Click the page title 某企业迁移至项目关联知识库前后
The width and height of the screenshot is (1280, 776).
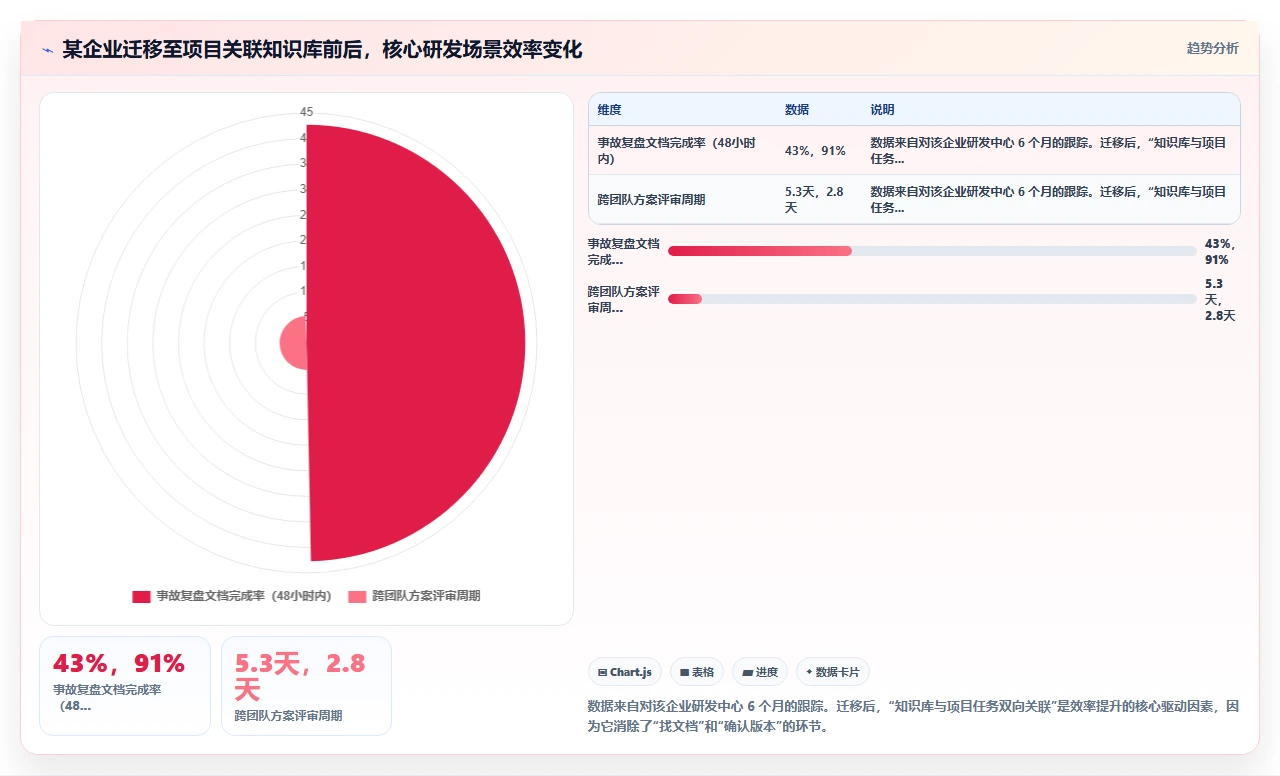(x=322, y=49)
